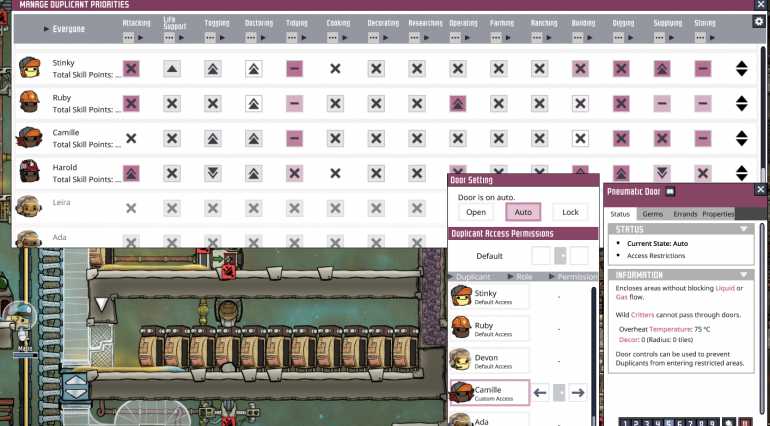Click Devon's portrait in door access list
Image resolution: width=770 pixels, height=426 pixels.
pyautogui.click(x=461, y=361)
